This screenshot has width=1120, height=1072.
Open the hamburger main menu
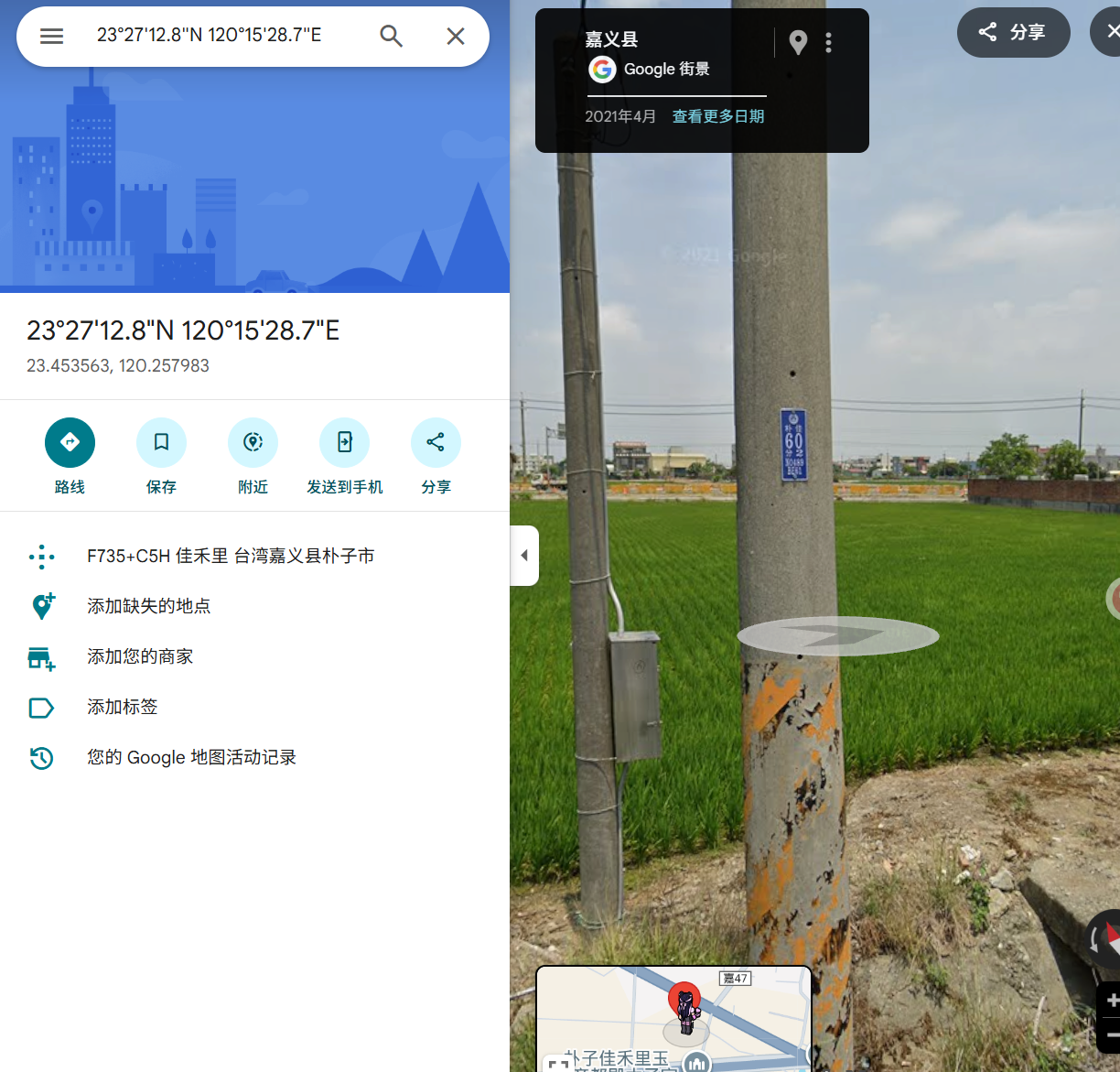click(52, 36)
